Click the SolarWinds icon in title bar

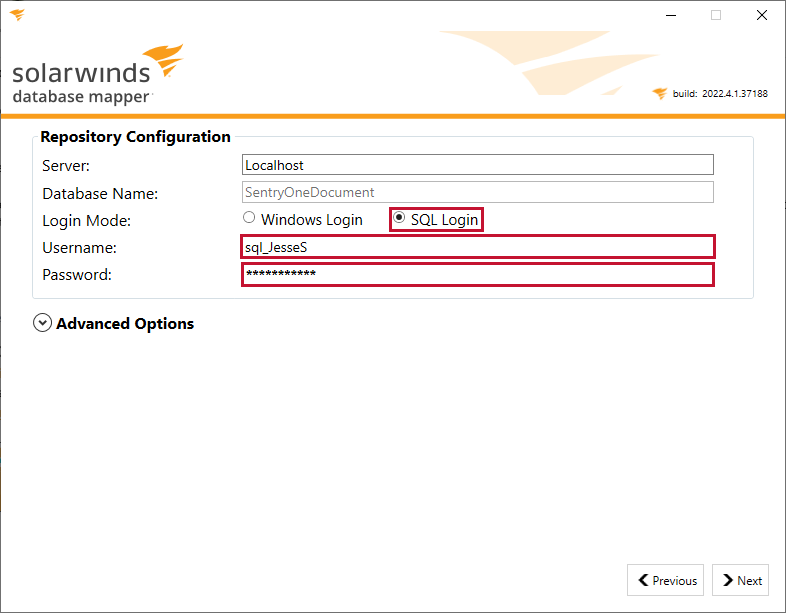click(17, 15)
